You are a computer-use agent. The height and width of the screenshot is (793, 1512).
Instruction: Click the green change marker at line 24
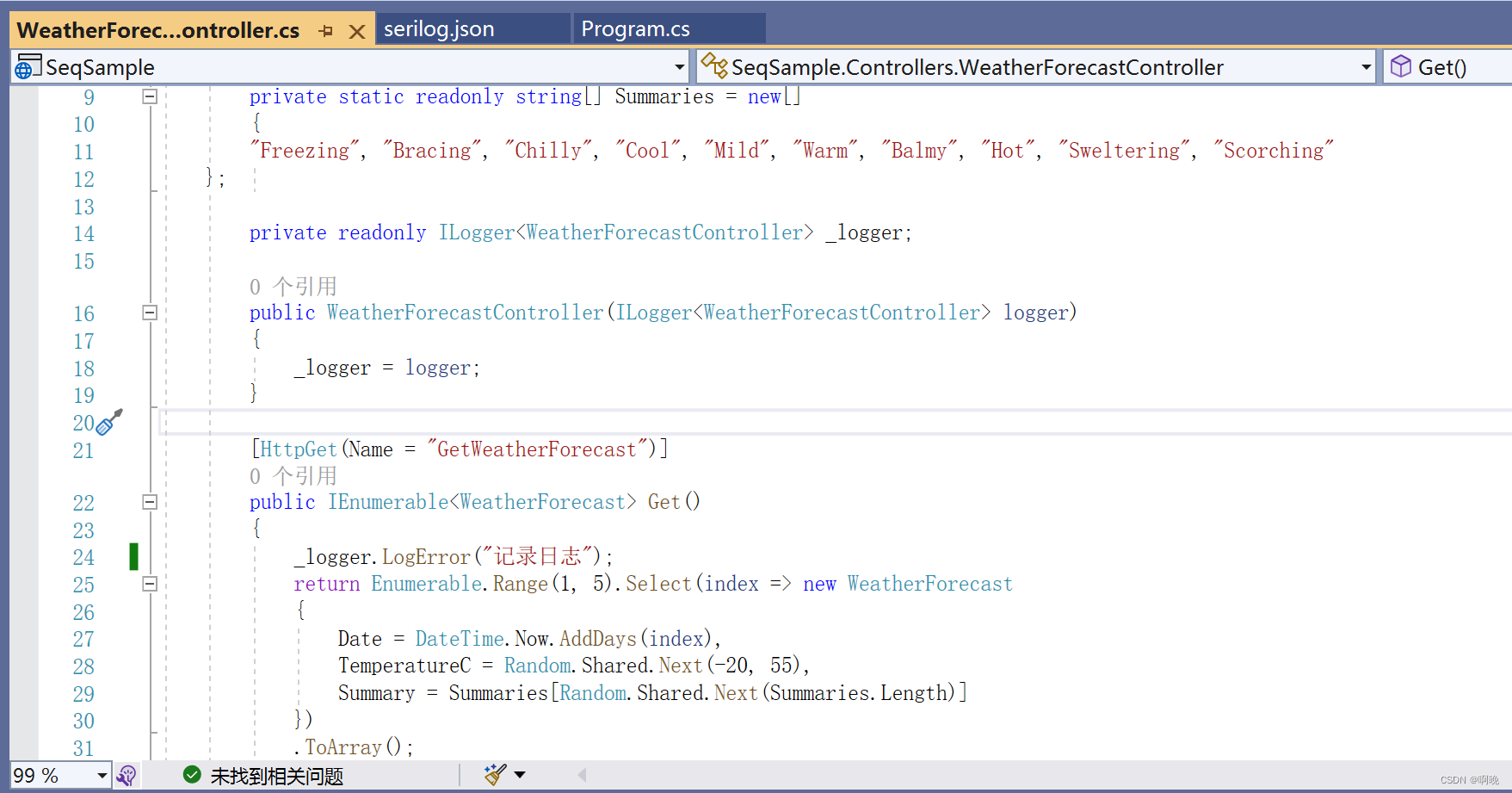point(133,556)
